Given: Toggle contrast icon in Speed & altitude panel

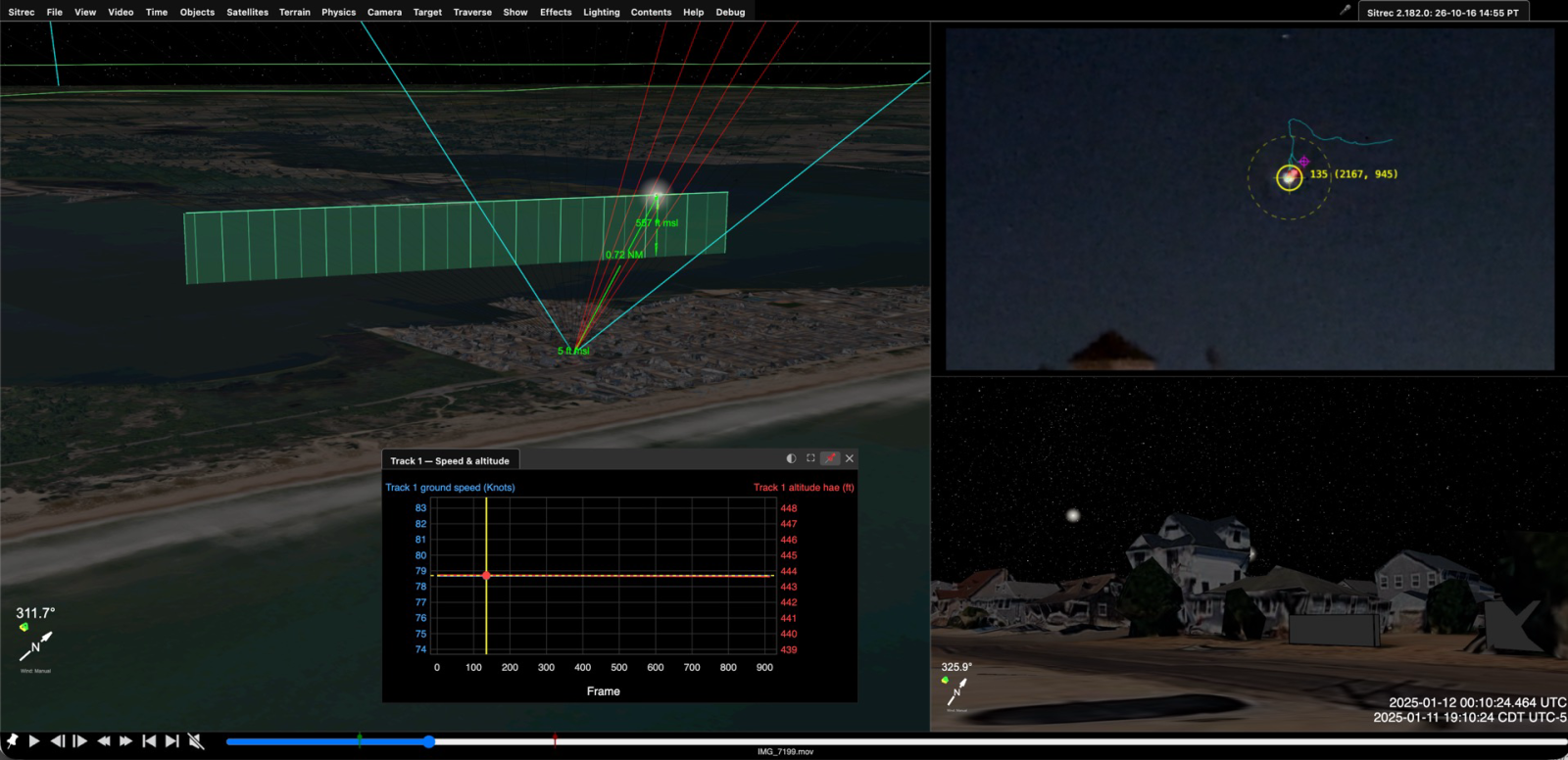Looking at the screenshot, I should click(791, 458).
